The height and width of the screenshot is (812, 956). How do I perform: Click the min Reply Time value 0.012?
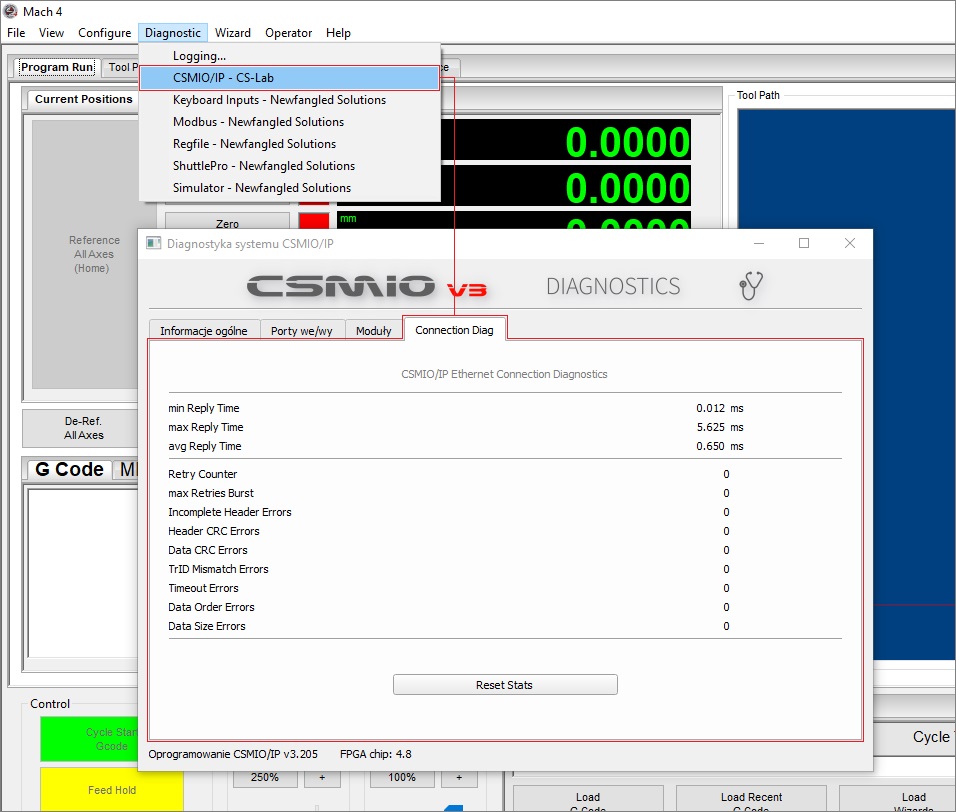[x=710, y=408]
